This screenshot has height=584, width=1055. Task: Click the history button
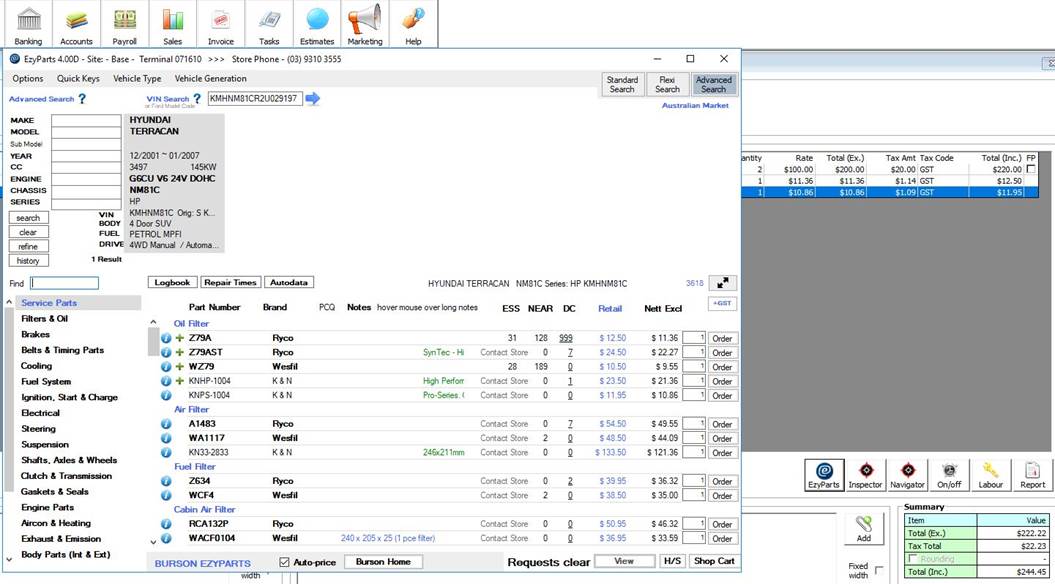tap(28, 261)
